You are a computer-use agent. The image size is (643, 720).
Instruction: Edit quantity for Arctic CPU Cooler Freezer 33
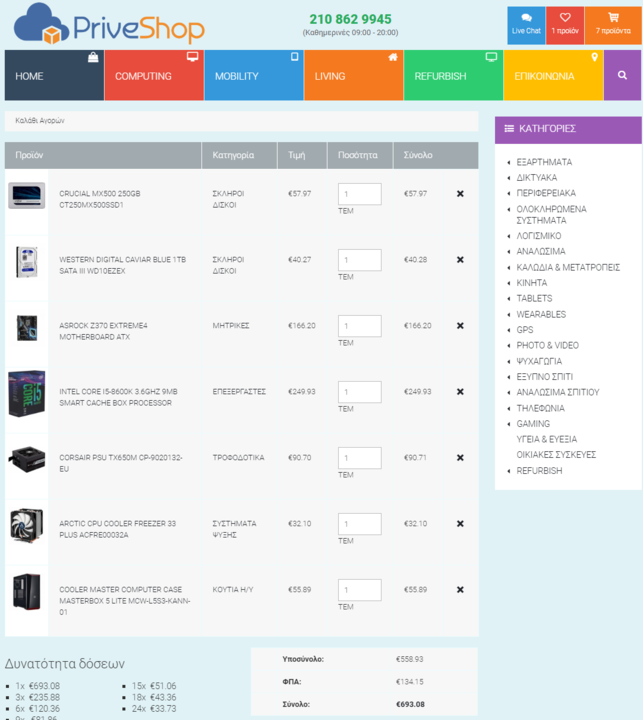tap(360, 524)
